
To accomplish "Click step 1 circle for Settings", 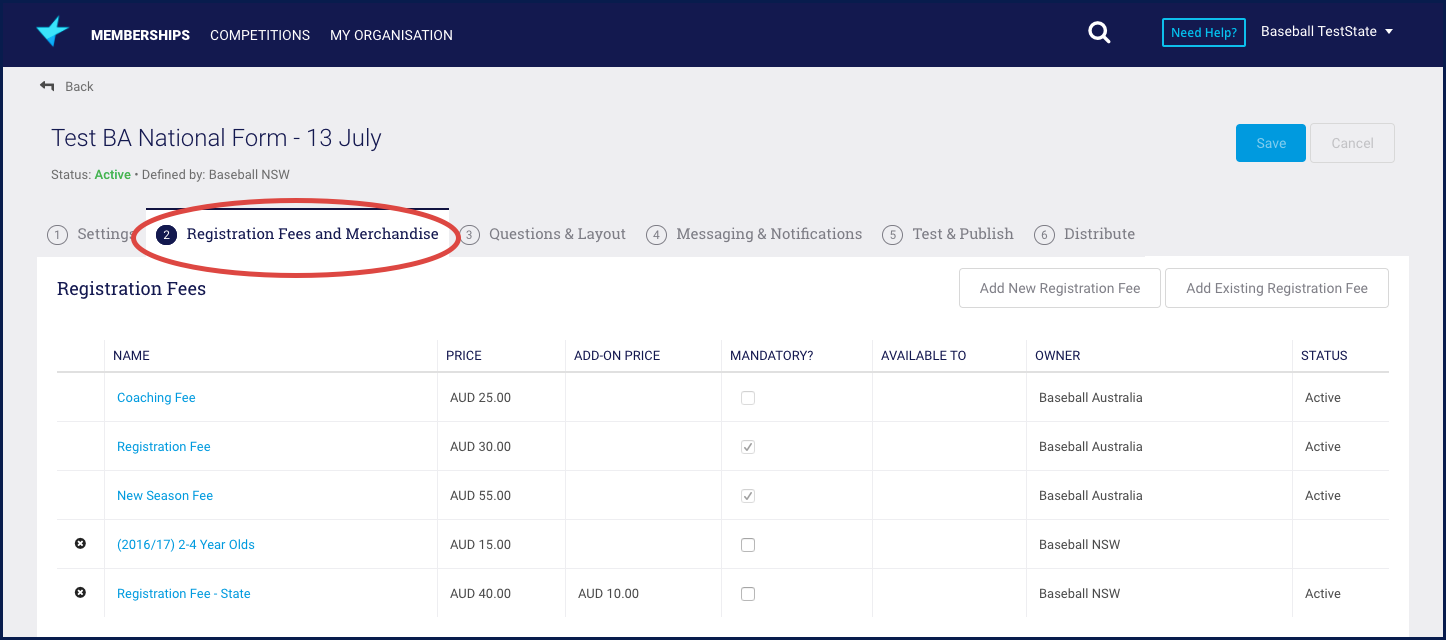I will (x=57, y=235).
